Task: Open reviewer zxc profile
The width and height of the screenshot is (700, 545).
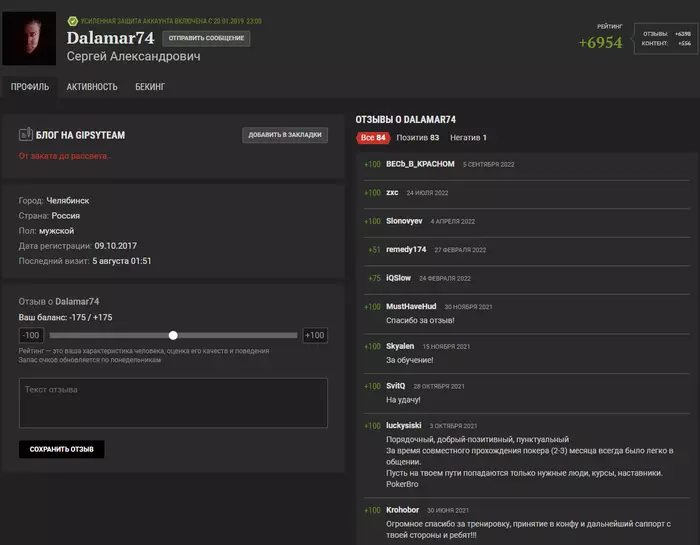Action: coord(392,192)
